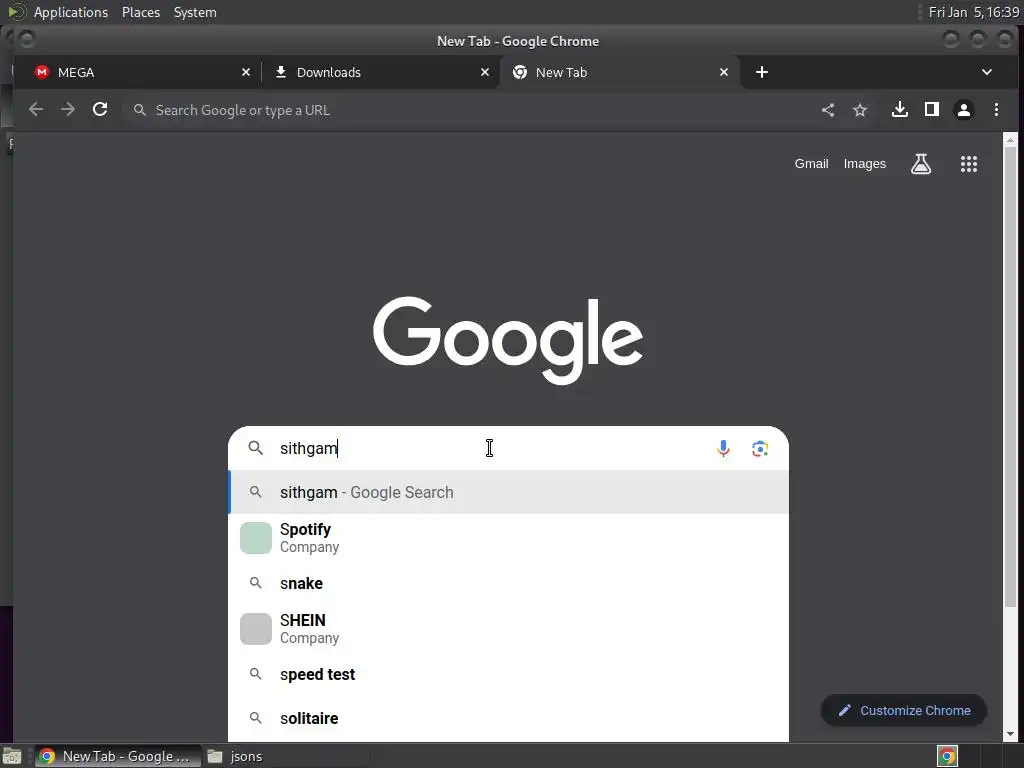Choose the solitaire suggestion
Viewport: 1024px width, 768px height.
[508, 718]
